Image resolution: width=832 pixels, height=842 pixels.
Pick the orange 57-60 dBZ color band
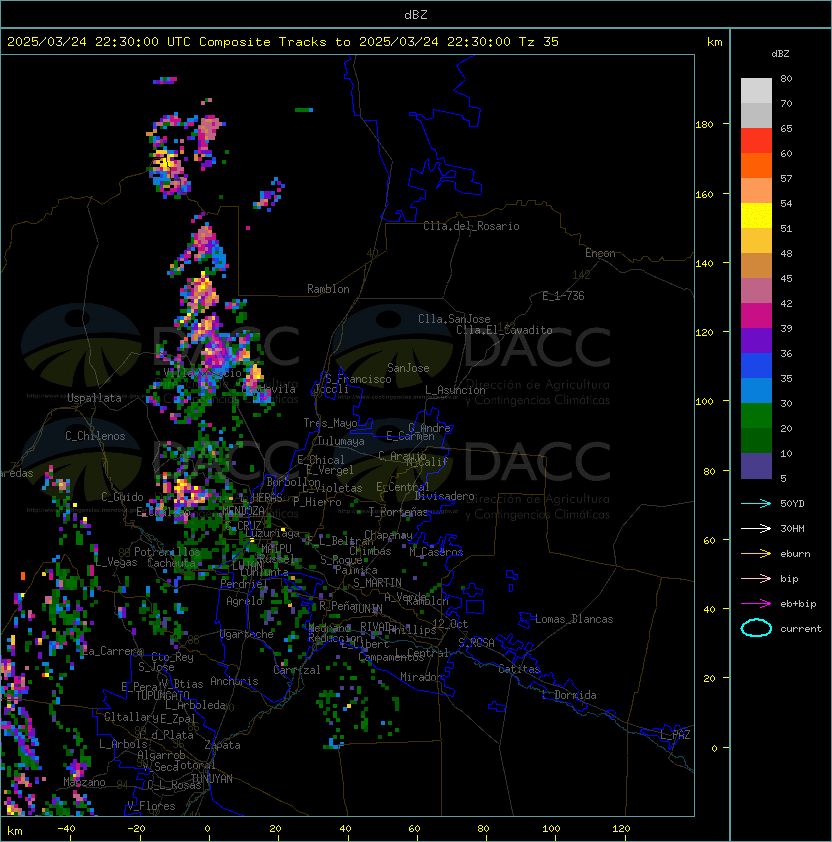pos(756,166)
